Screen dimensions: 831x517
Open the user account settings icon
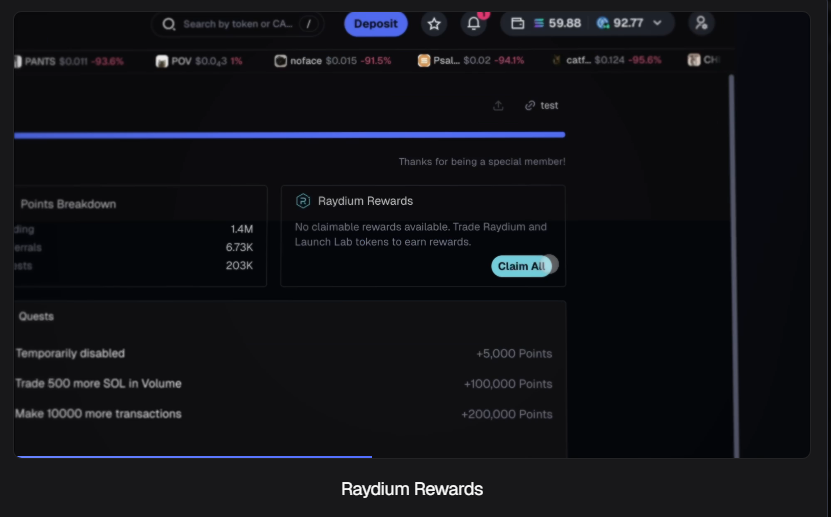[701, 23]
